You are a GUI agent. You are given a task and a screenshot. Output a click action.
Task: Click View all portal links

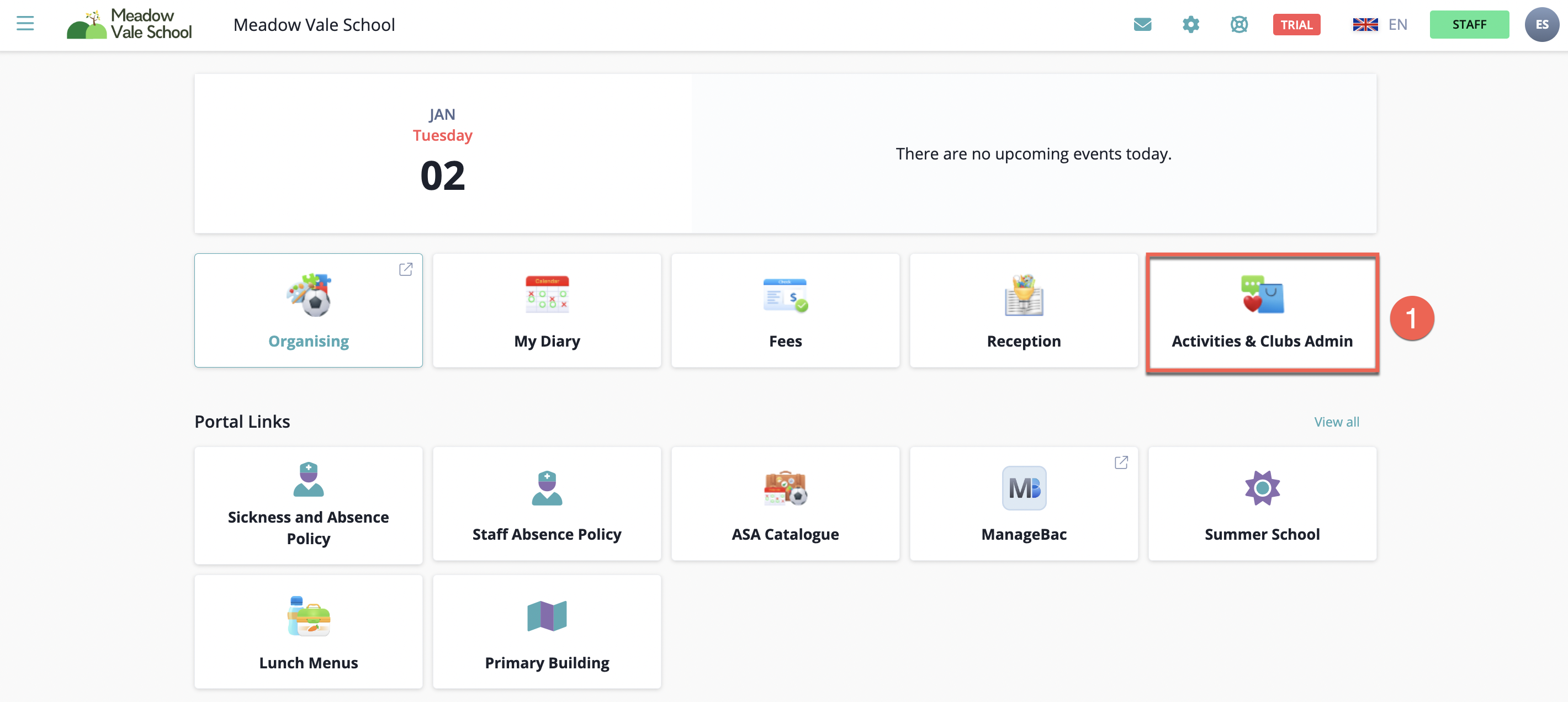1336,422
